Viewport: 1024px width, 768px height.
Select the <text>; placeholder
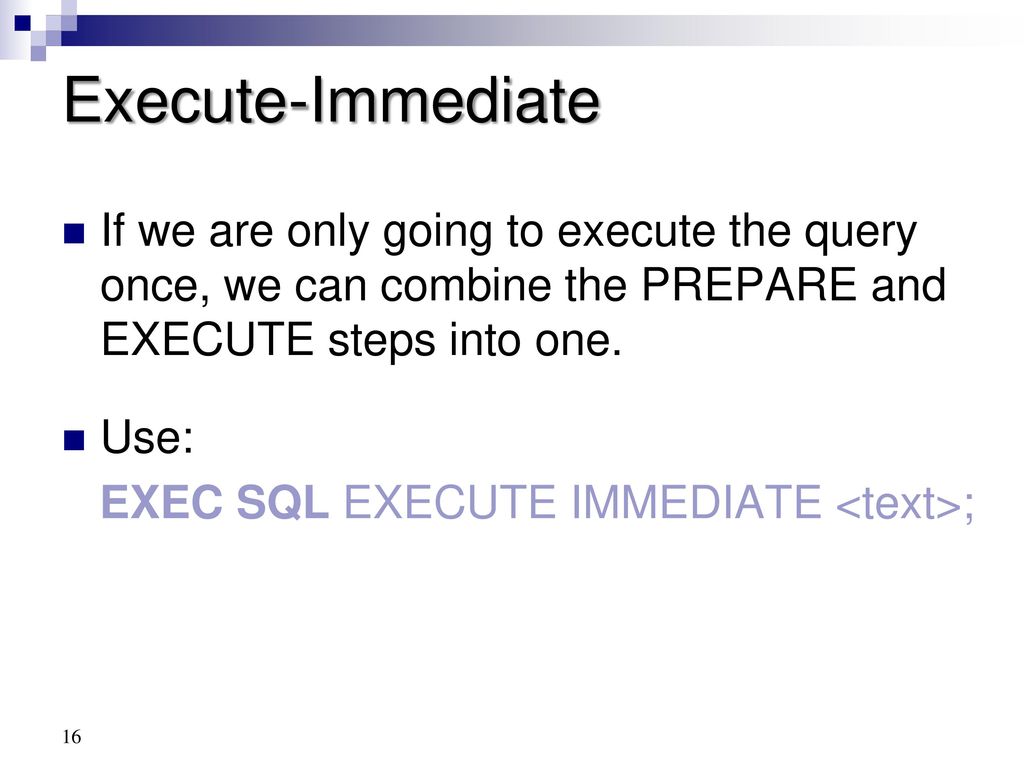tap(905, 504)
